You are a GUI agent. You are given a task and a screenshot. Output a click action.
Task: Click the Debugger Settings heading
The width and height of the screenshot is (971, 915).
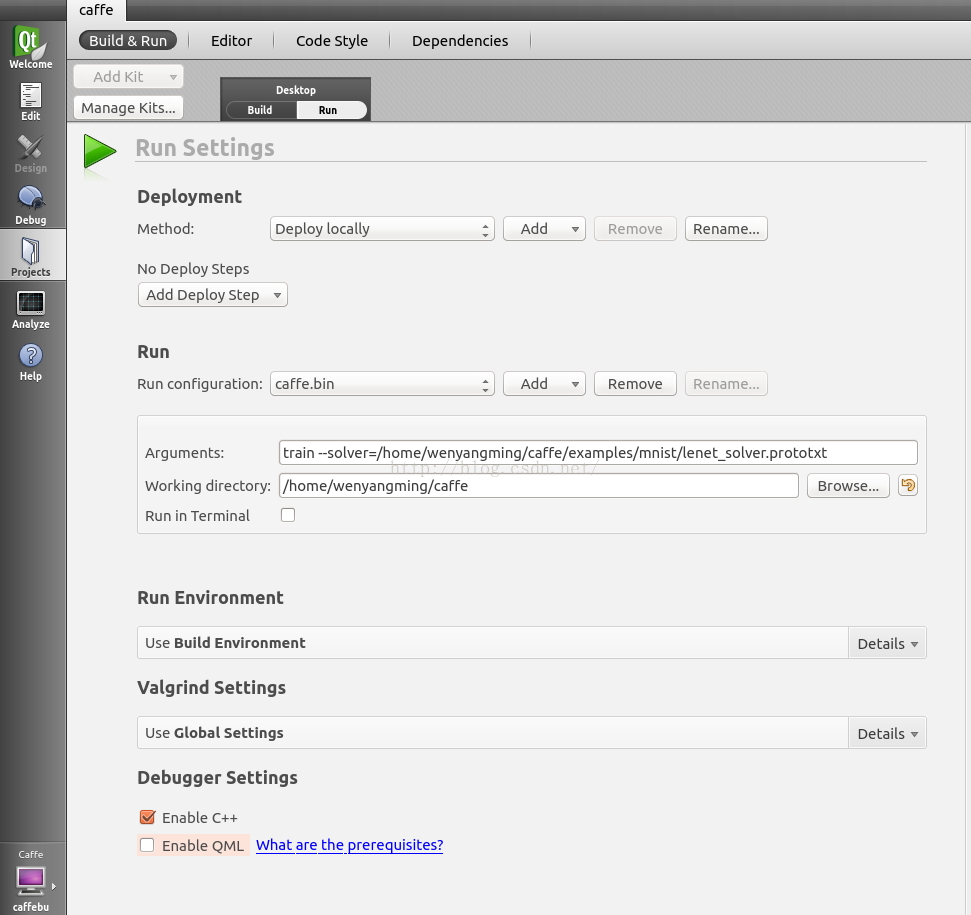[217, 778]
